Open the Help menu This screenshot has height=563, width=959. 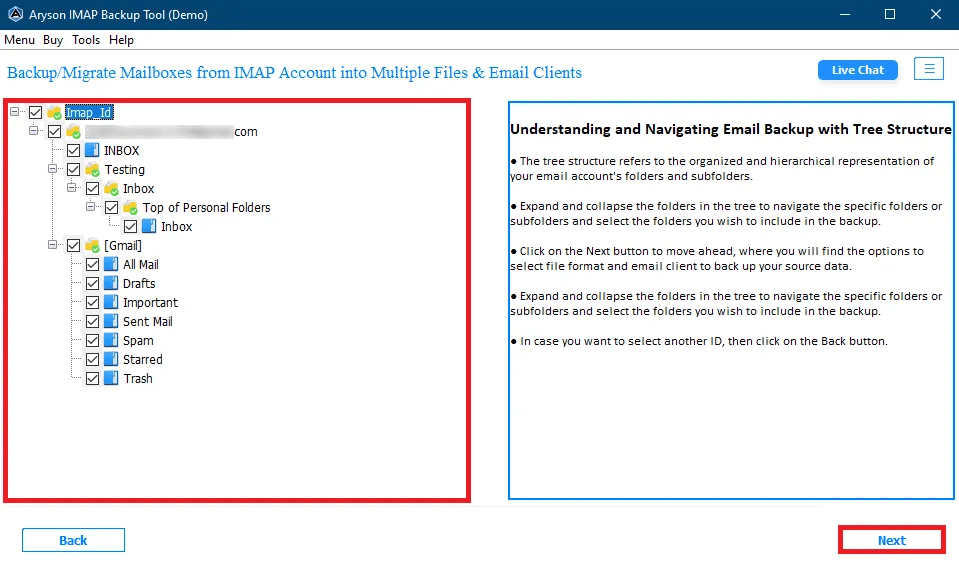[x=121, y=40]
